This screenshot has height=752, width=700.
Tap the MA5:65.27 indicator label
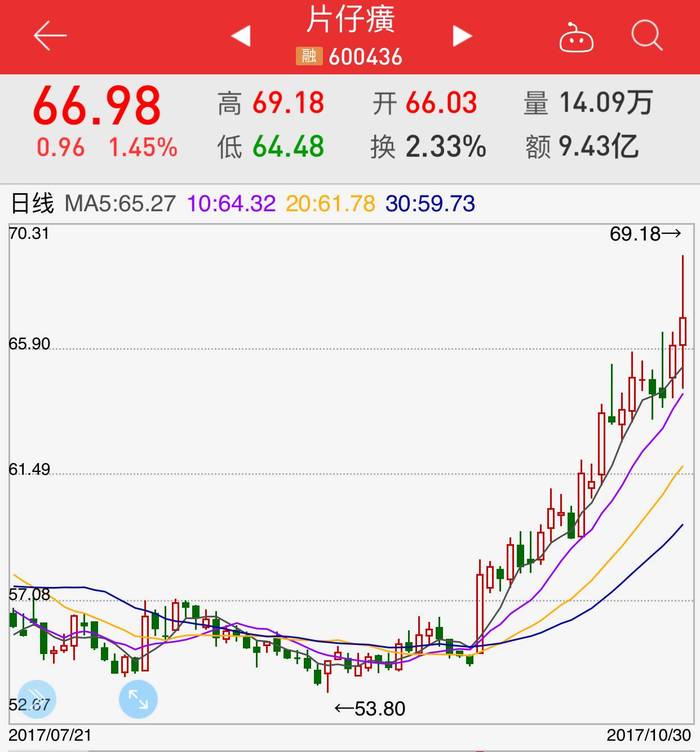(x=120, y=203)
